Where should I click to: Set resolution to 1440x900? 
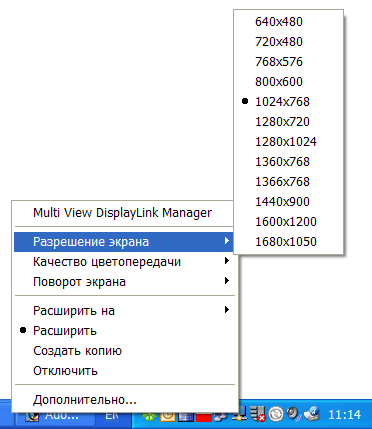pyautogui.click(x=288, y=202)
